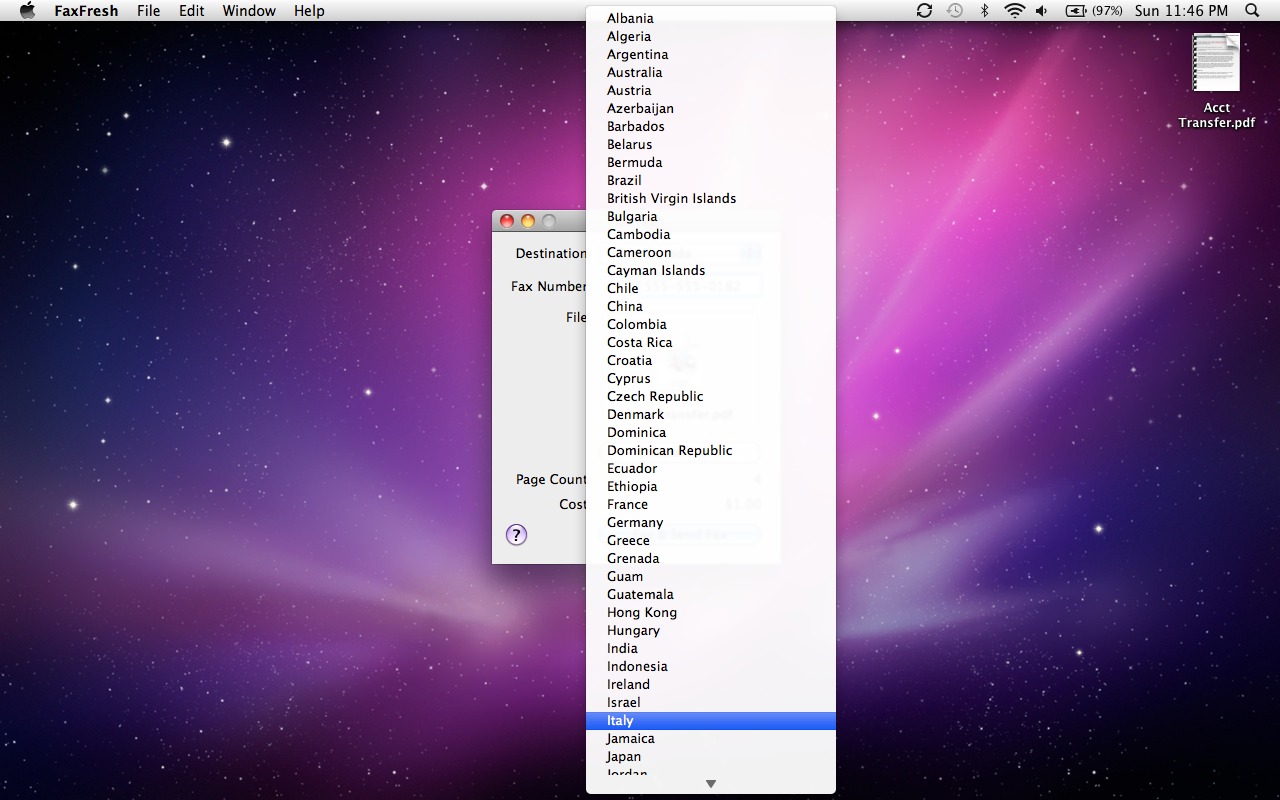The width and height of the screenshot is (1280, 800).
Task: Choose Bermuda in the popup menu
Action: [711, 162]
